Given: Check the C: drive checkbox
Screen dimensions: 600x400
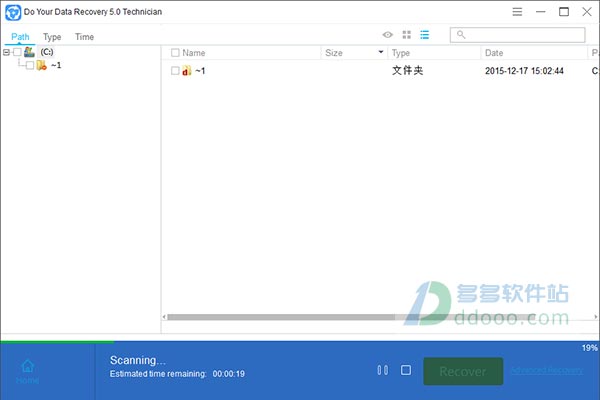Looking at the screenshot, I should 17,52.
